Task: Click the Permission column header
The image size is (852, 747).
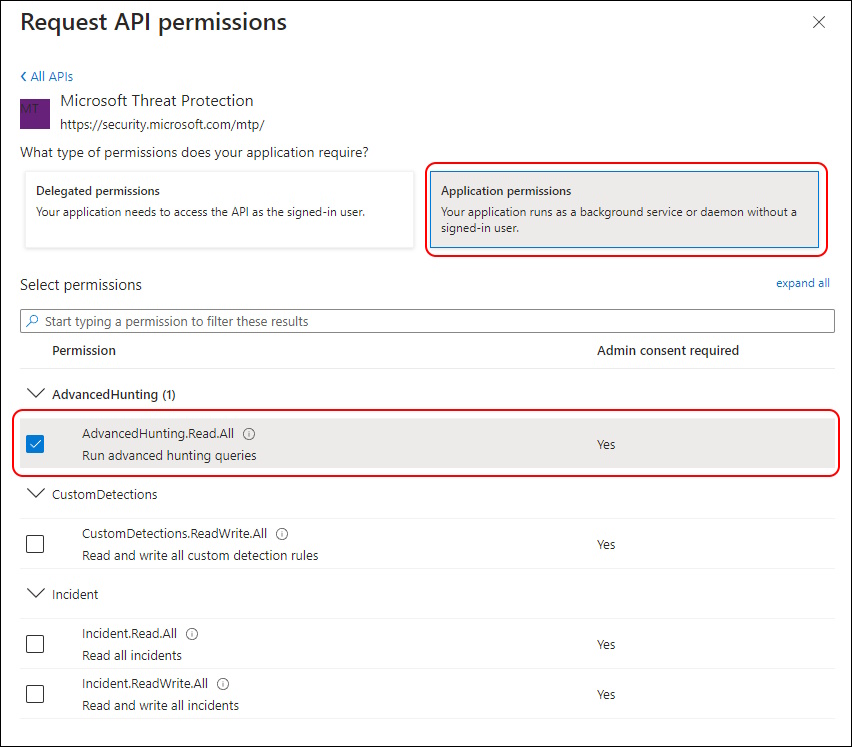Action: (84, 350)
